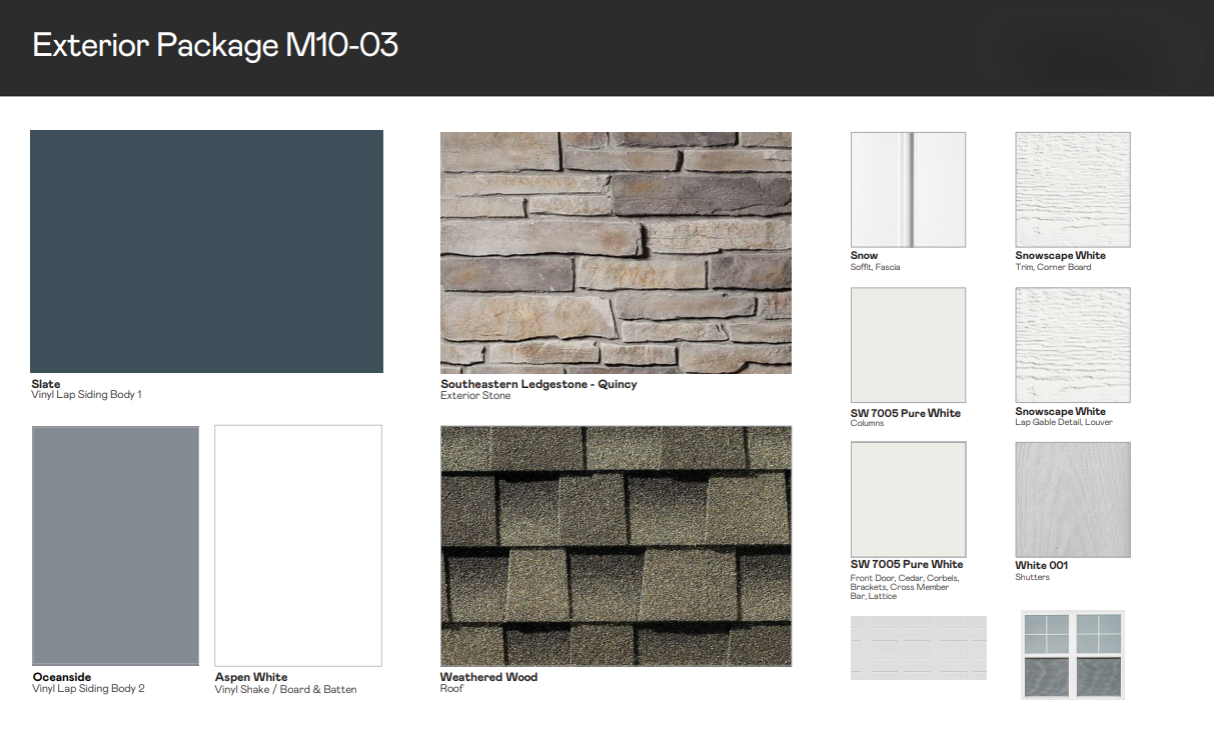
Task: Click the Weathered Wood roof shingle image
Action: point(616,546)
